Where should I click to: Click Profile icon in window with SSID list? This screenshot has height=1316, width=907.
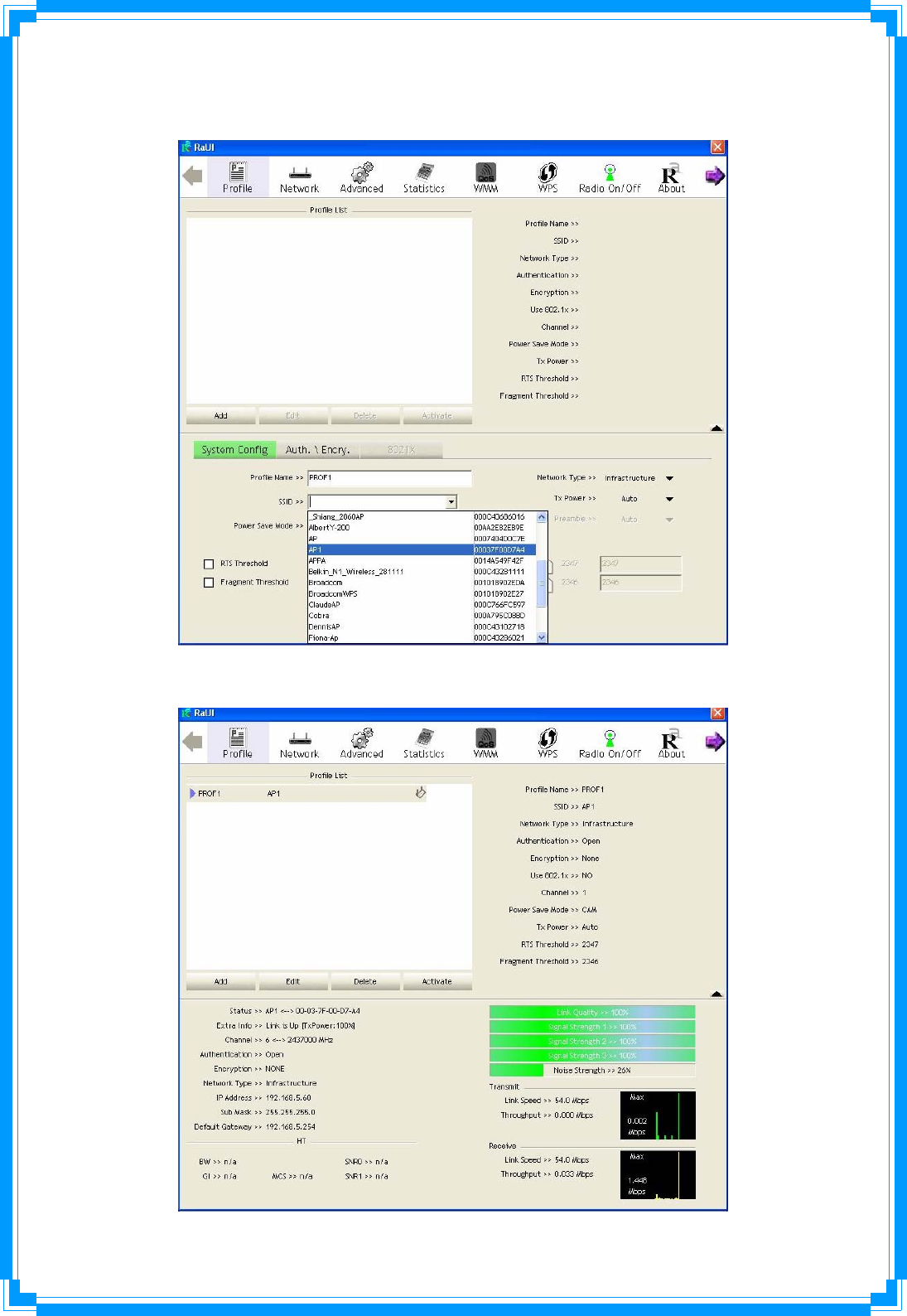pos(238,177)
